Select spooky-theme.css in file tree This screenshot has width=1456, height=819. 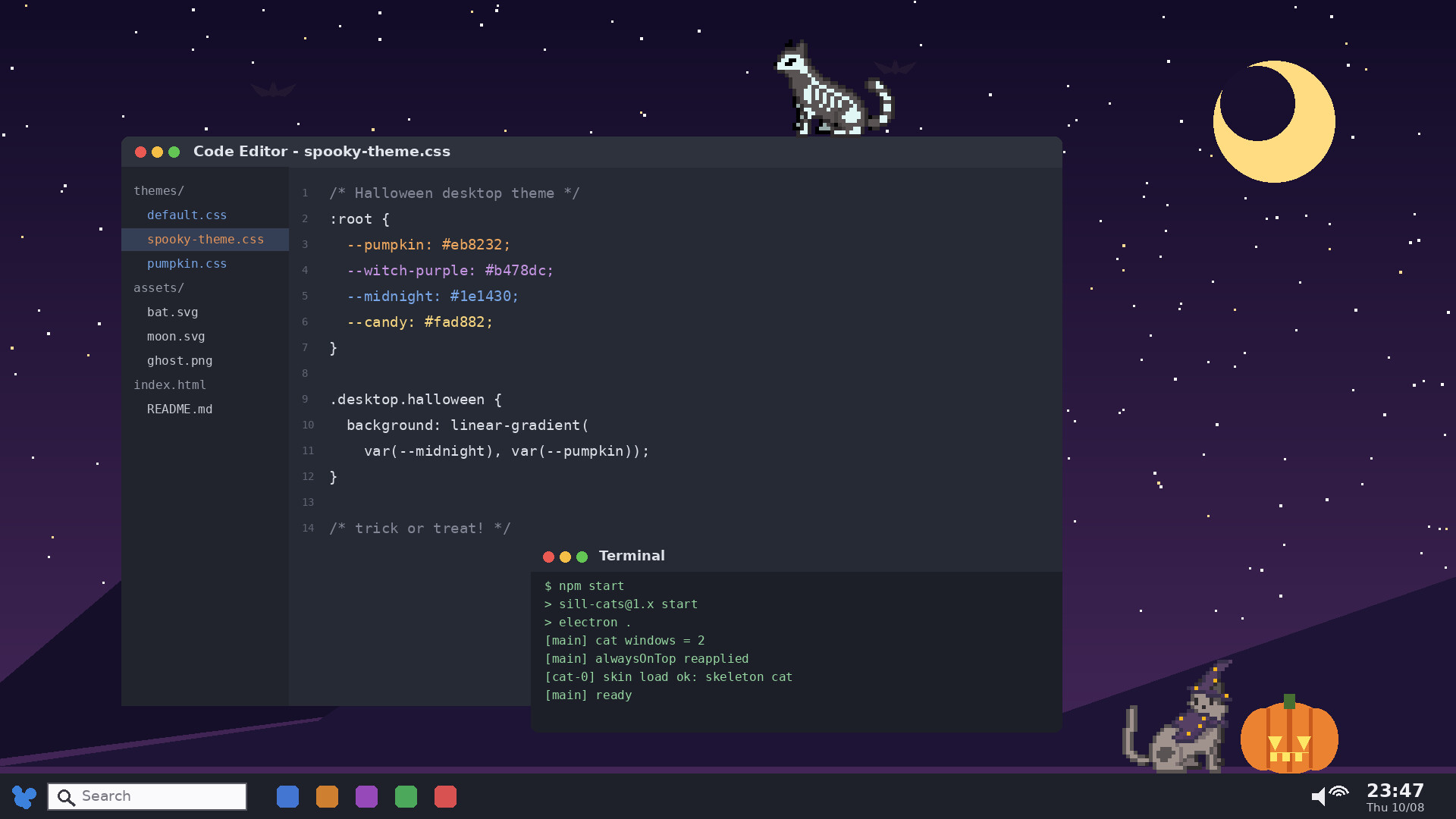205,240
